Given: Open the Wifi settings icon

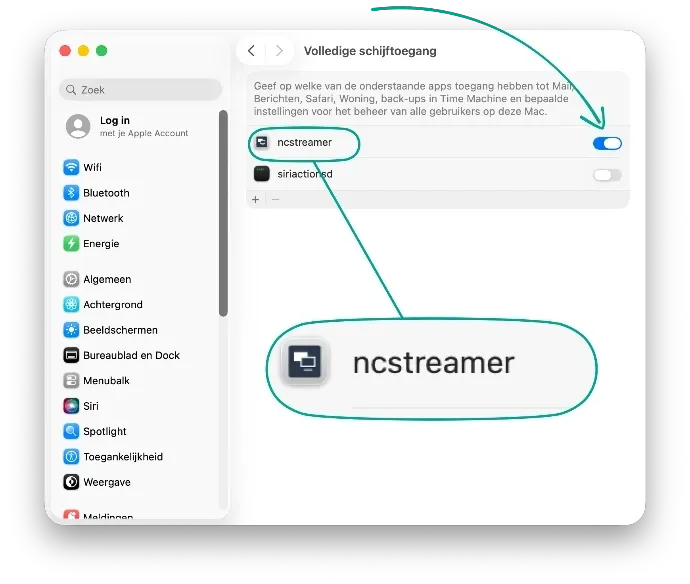Looking at the screenshot, I should click(x=71, y=167).
